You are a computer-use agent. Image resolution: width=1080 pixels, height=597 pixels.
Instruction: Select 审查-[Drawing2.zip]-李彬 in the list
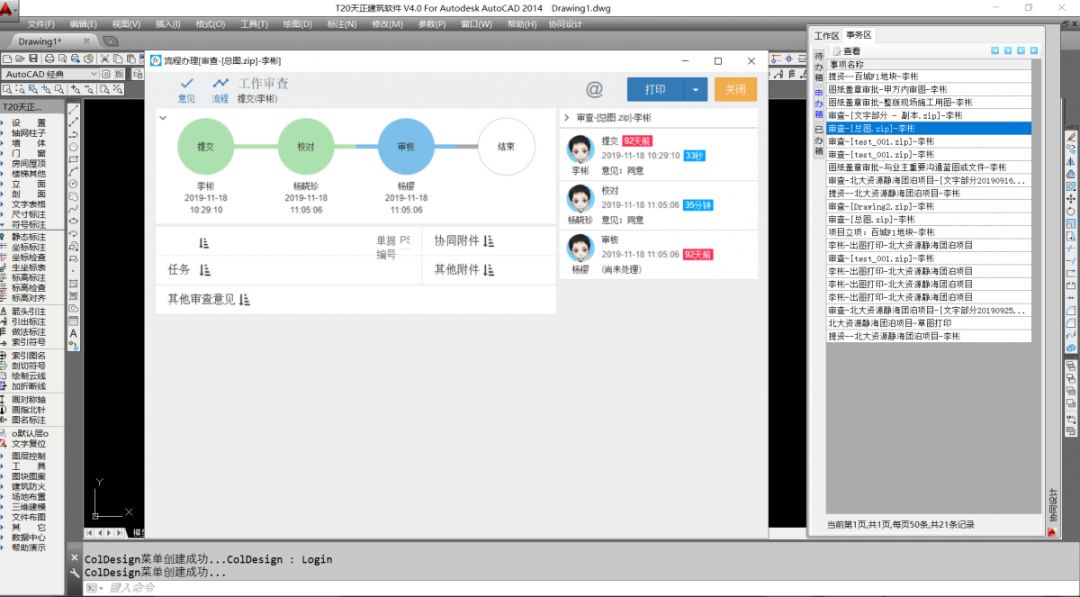click(x=880, y=206)
